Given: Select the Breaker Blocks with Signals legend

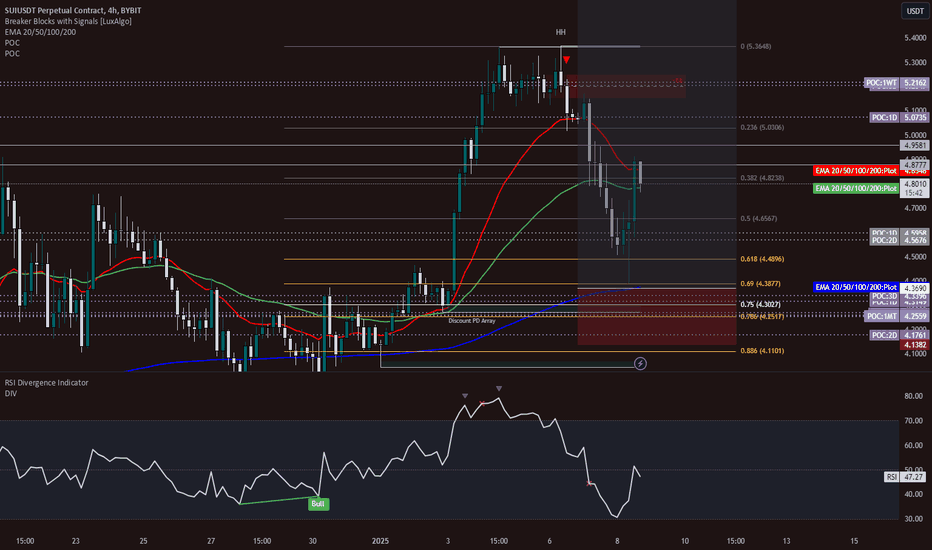Looking at the screenshot, I should (x=68, y=21).
